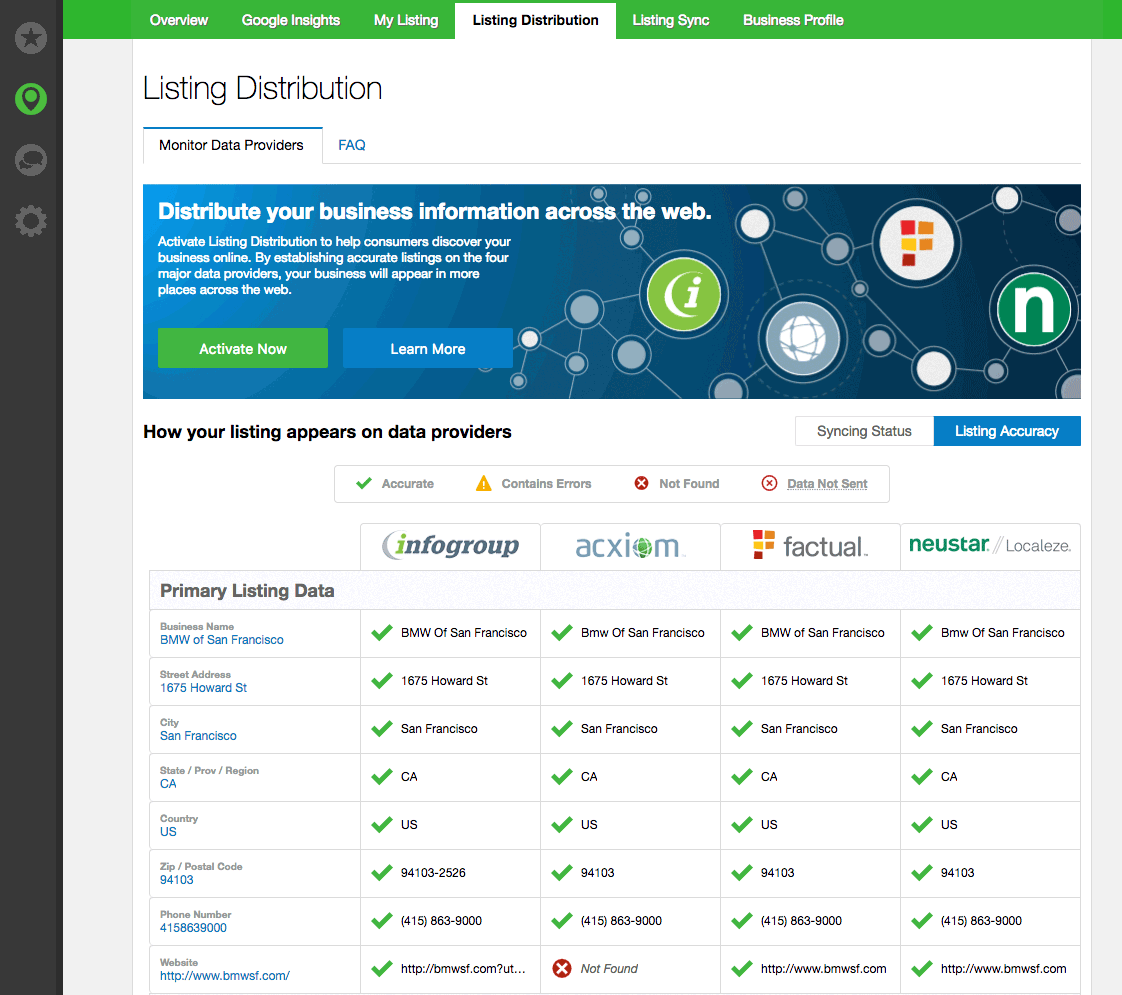
Task: Click the 4158639000 phone number link
Action: point(193,927)
